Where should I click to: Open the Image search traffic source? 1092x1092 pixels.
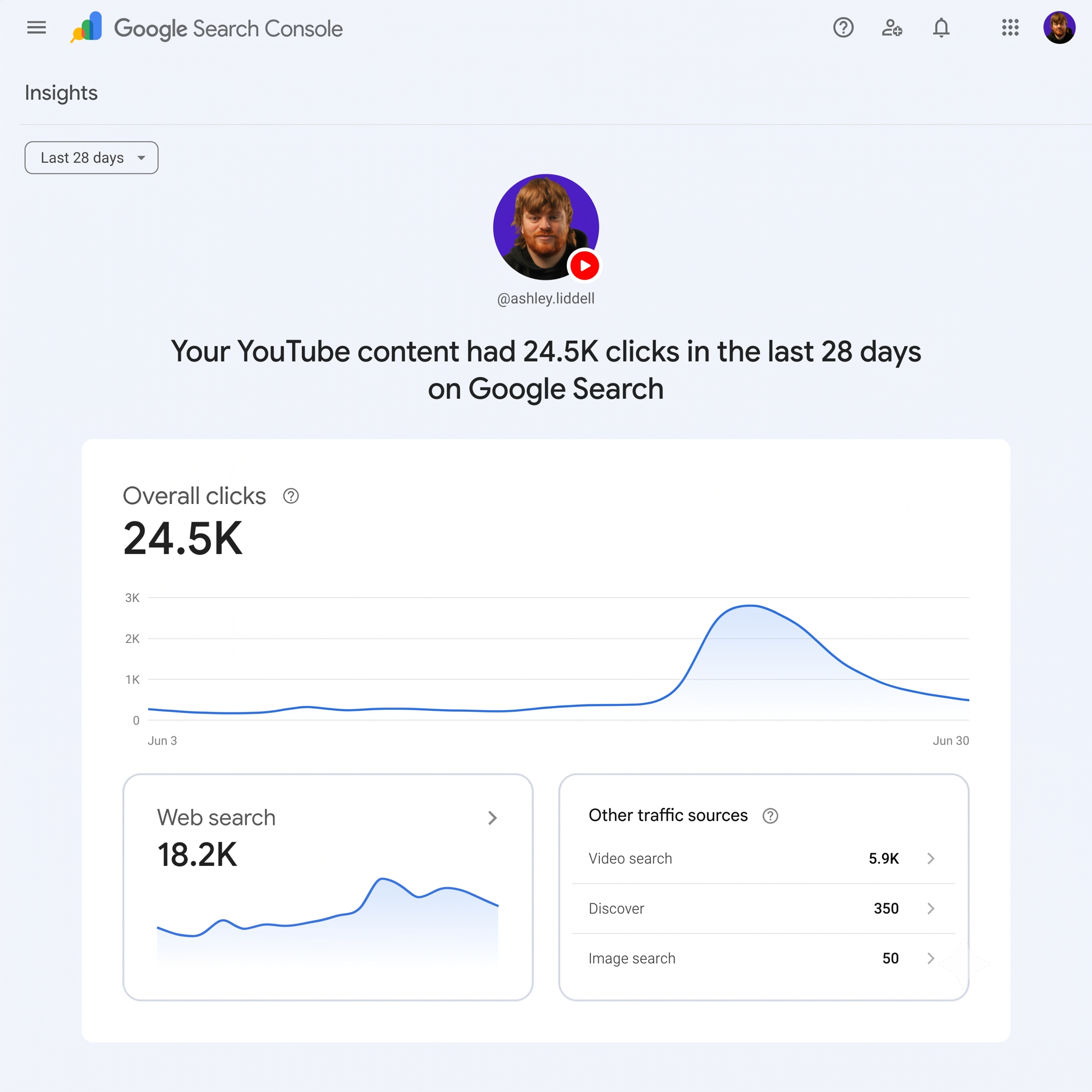coord(764,958)
